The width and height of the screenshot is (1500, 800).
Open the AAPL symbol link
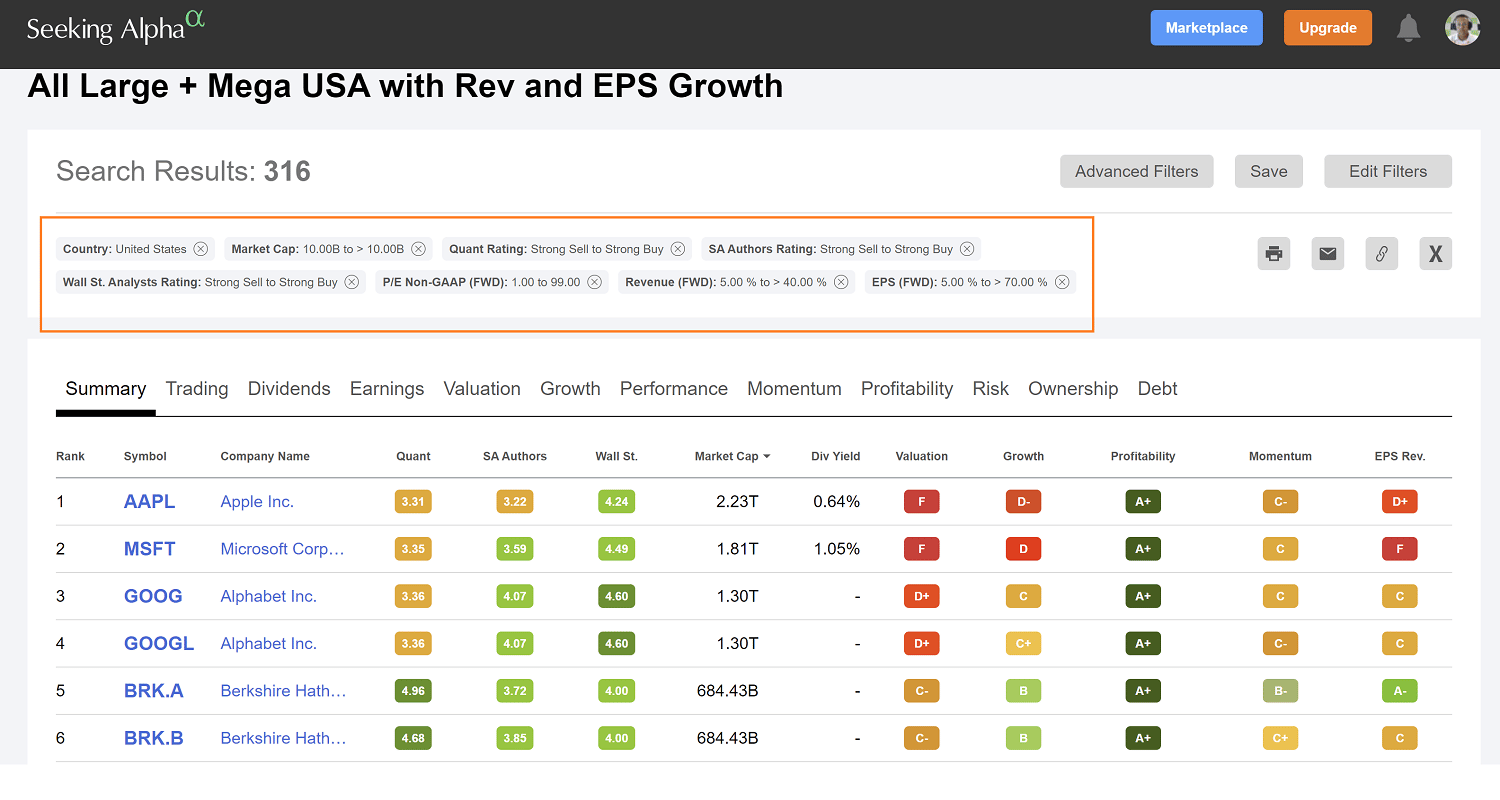[x=149, y=502]
